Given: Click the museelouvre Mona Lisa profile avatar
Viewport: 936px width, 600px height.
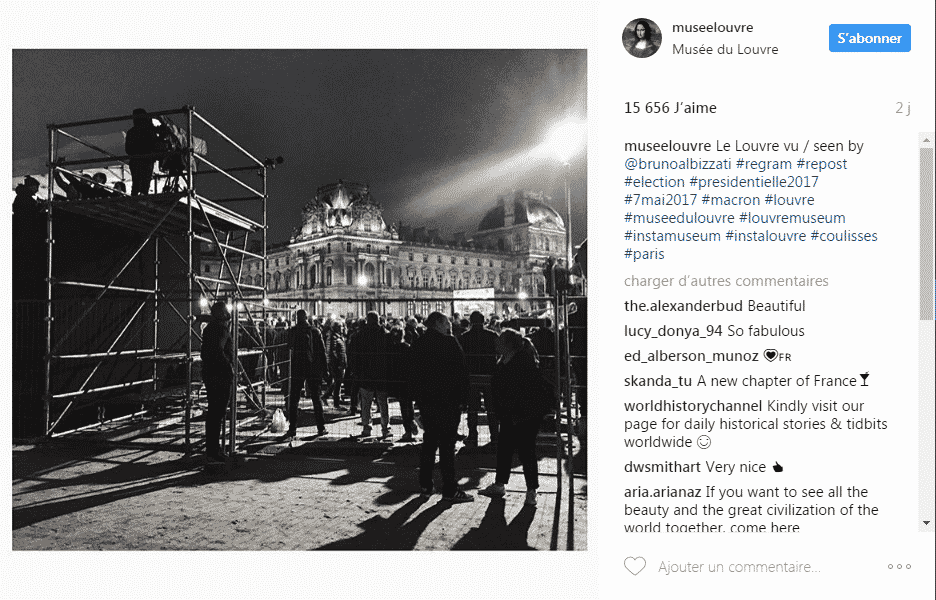Looking at the screenshot, I should 642,38.
